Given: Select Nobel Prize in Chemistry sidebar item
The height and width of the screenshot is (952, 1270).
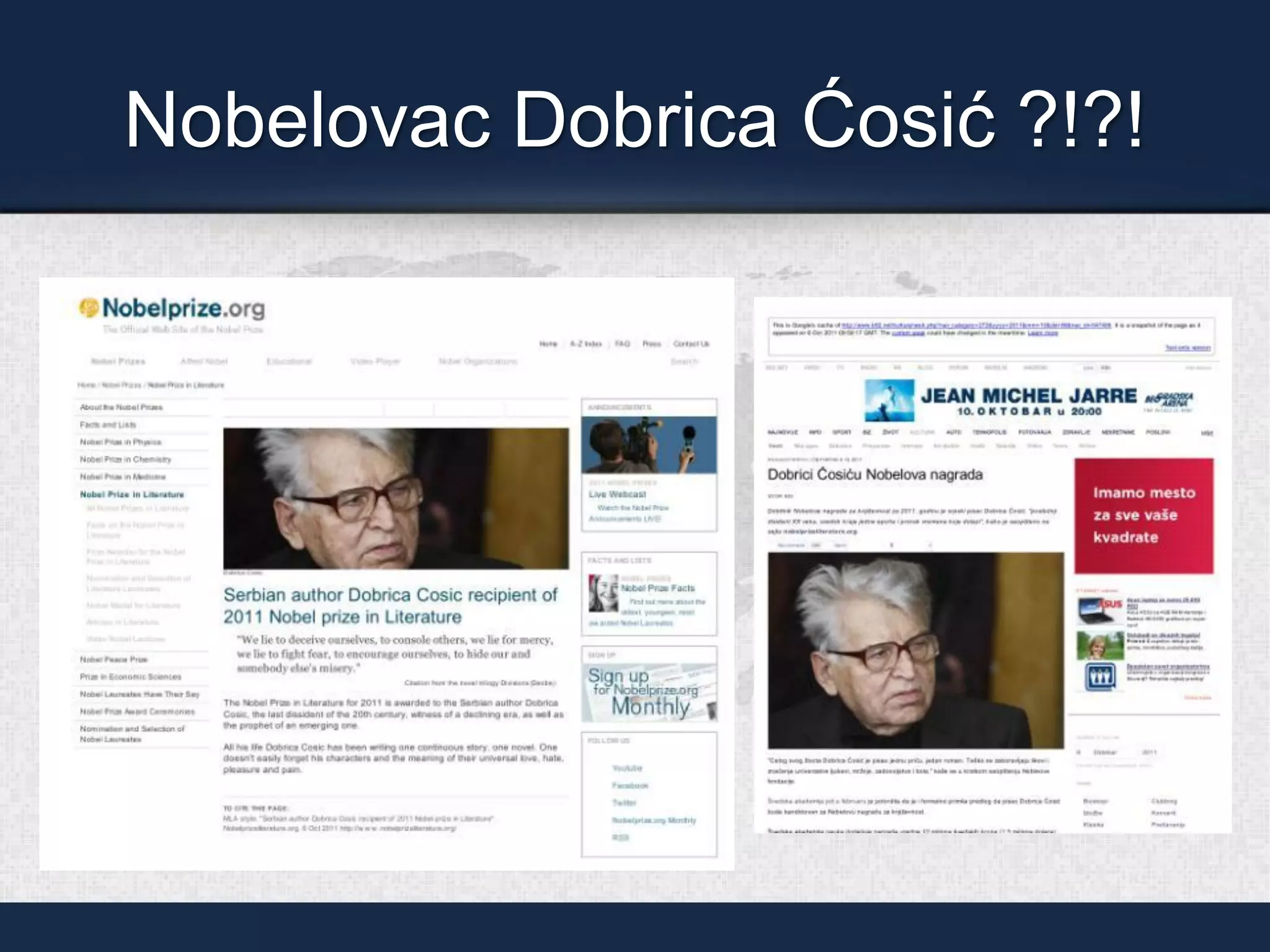Looking at the screenshot, I should tap(125, 459).
